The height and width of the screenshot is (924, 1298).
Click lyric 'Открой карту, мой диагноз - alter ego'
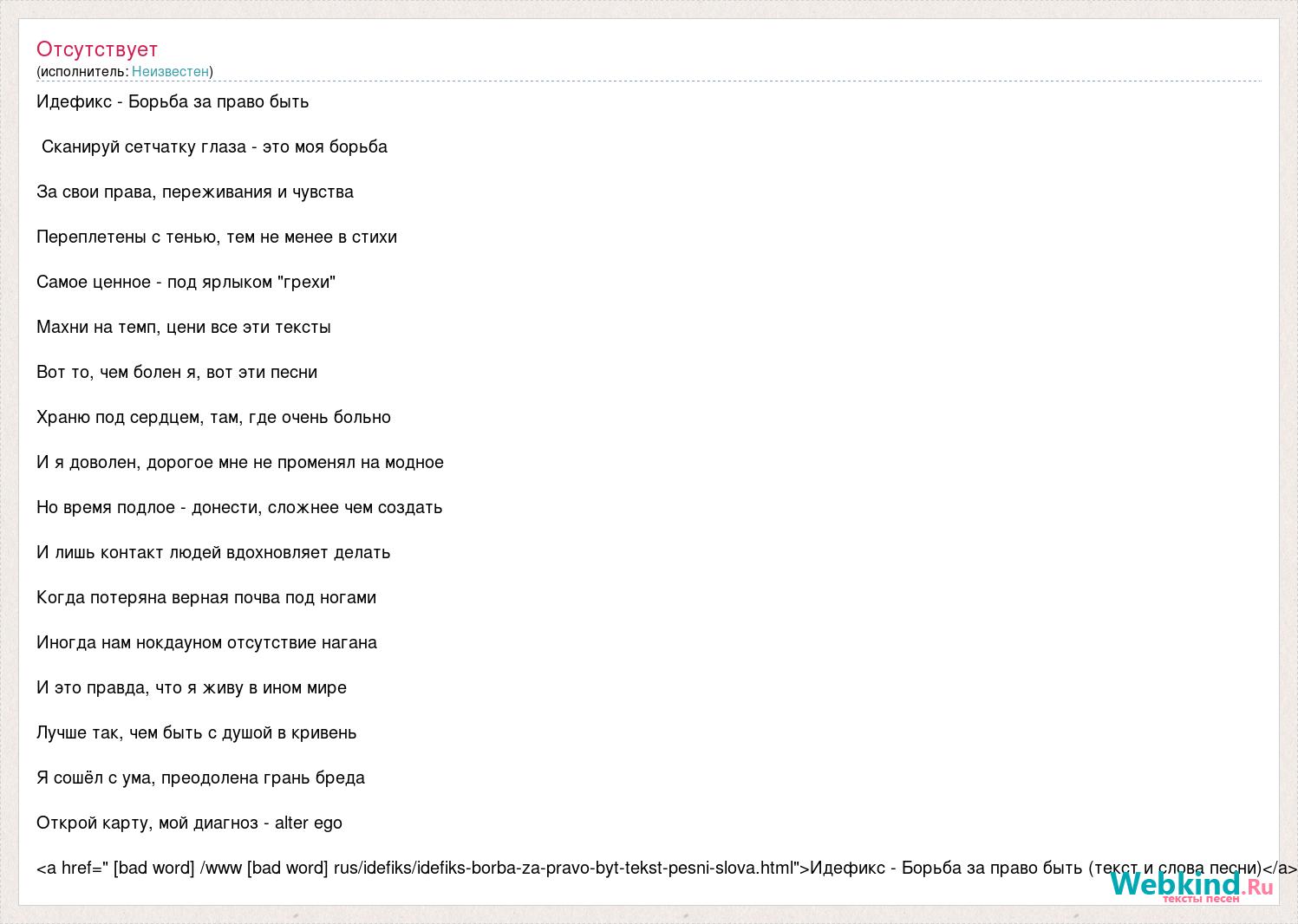[189, 823]
